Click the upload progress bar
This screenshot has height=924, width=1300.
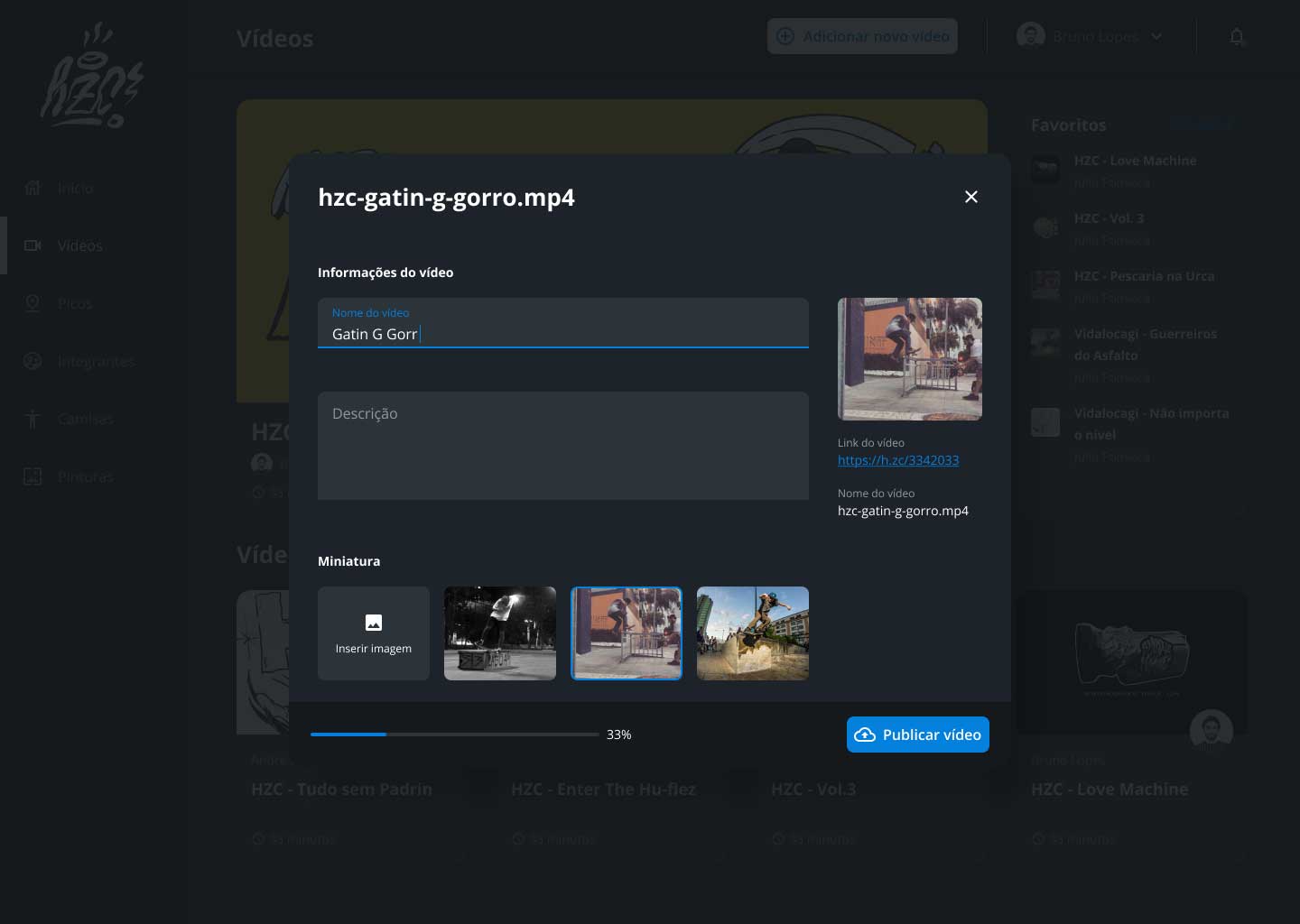pyautogui.click(x=455, y=735)
